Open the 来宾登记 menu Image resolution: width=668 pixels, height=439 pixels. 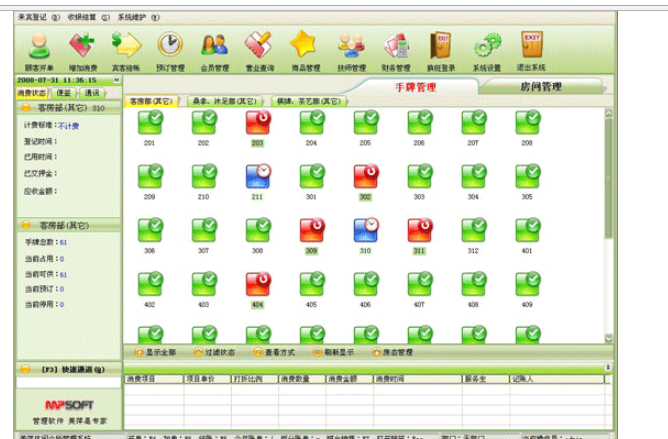coord(39,17)
